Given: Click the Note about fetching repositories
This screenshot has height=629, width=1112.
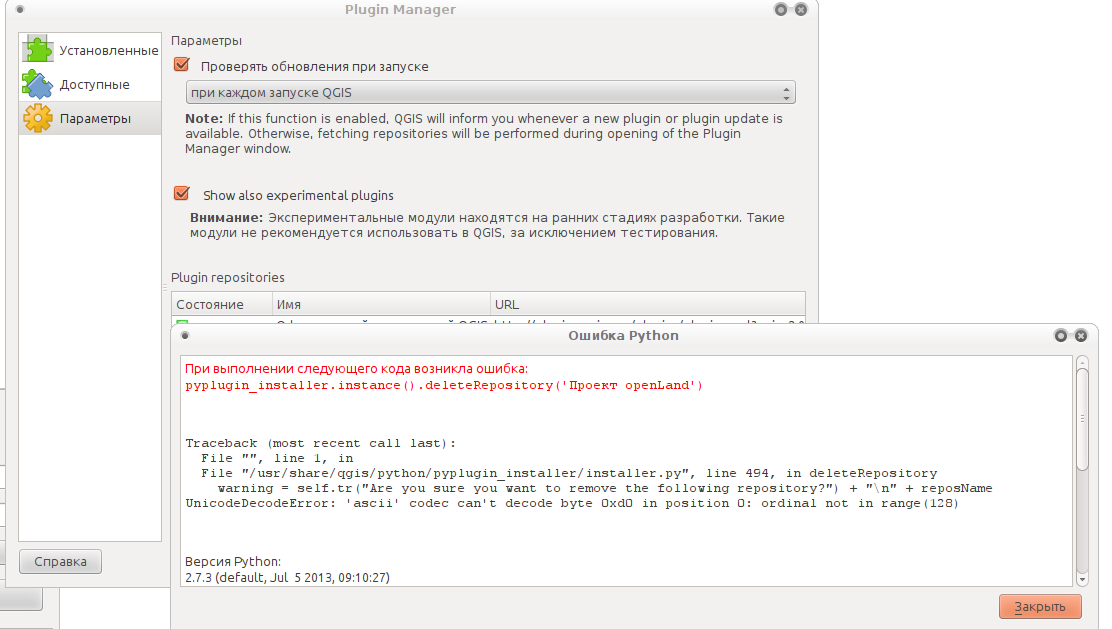Looking at the screenshot, I should point(484,133).
